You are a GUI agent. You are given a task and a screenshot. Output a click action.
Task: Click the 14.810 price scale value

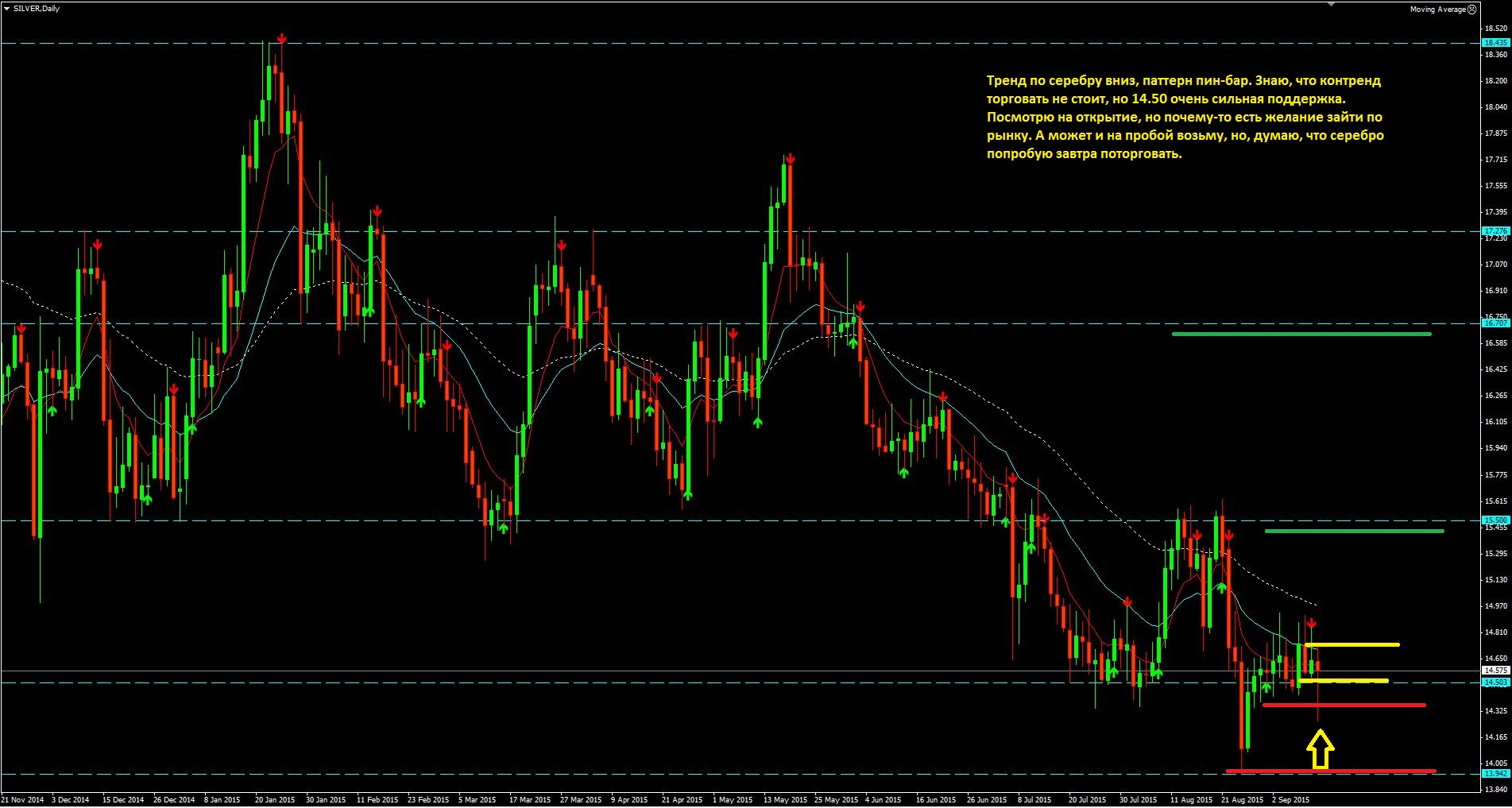tap(1495, 632)
